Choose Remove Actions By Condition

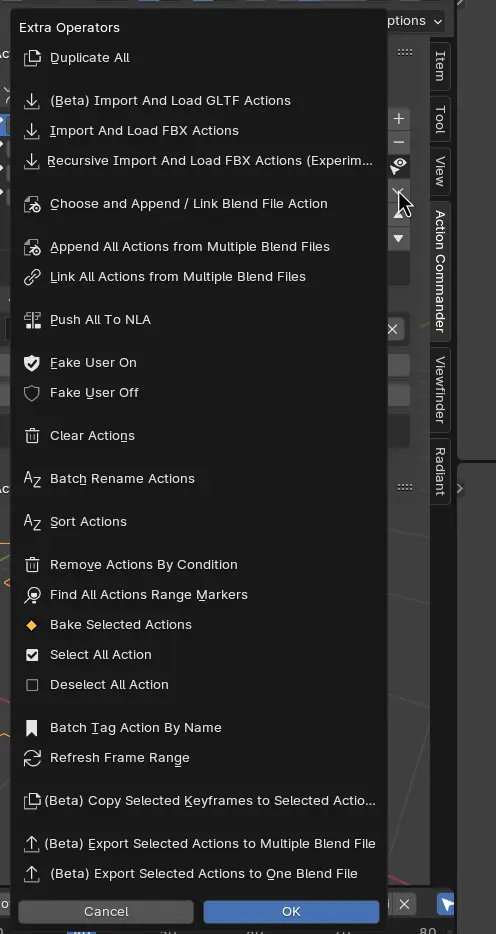[x=198, y=565]
